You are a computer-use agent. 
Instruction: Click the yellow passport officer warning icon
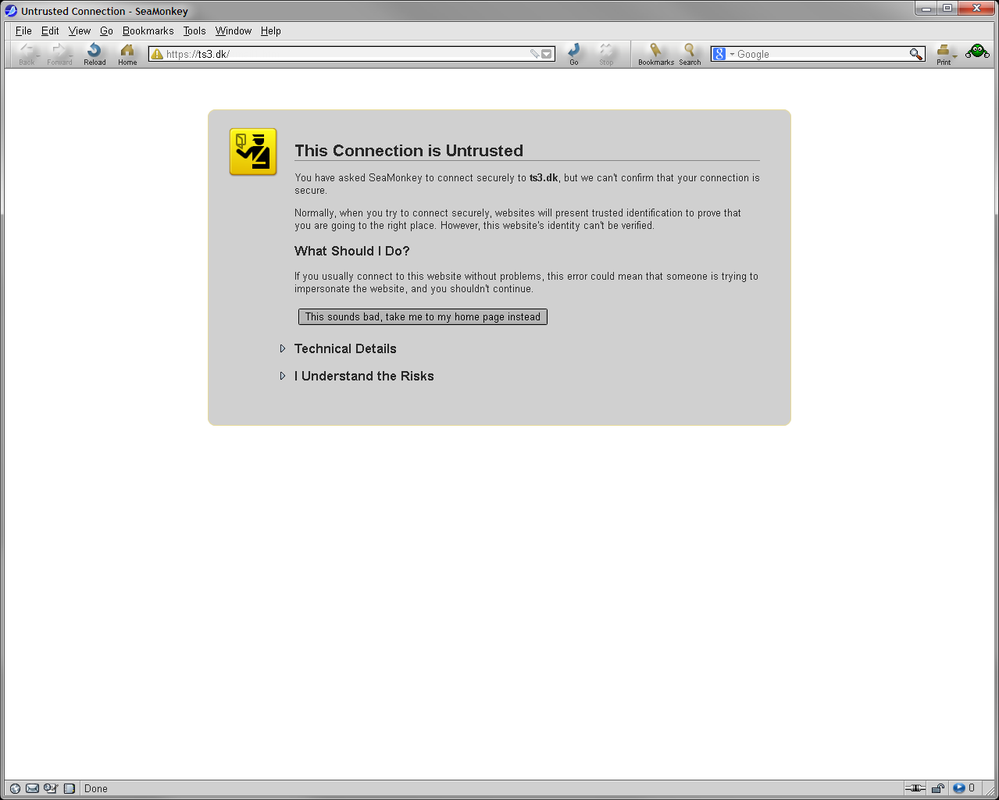pyautogui.click(x=253, y=152)
